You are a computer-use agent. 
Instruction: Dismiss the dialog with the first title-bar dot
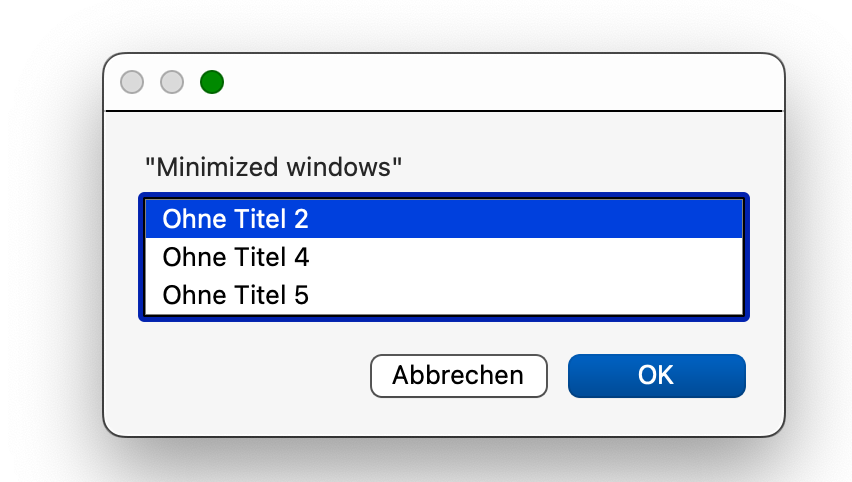(132, 82)
